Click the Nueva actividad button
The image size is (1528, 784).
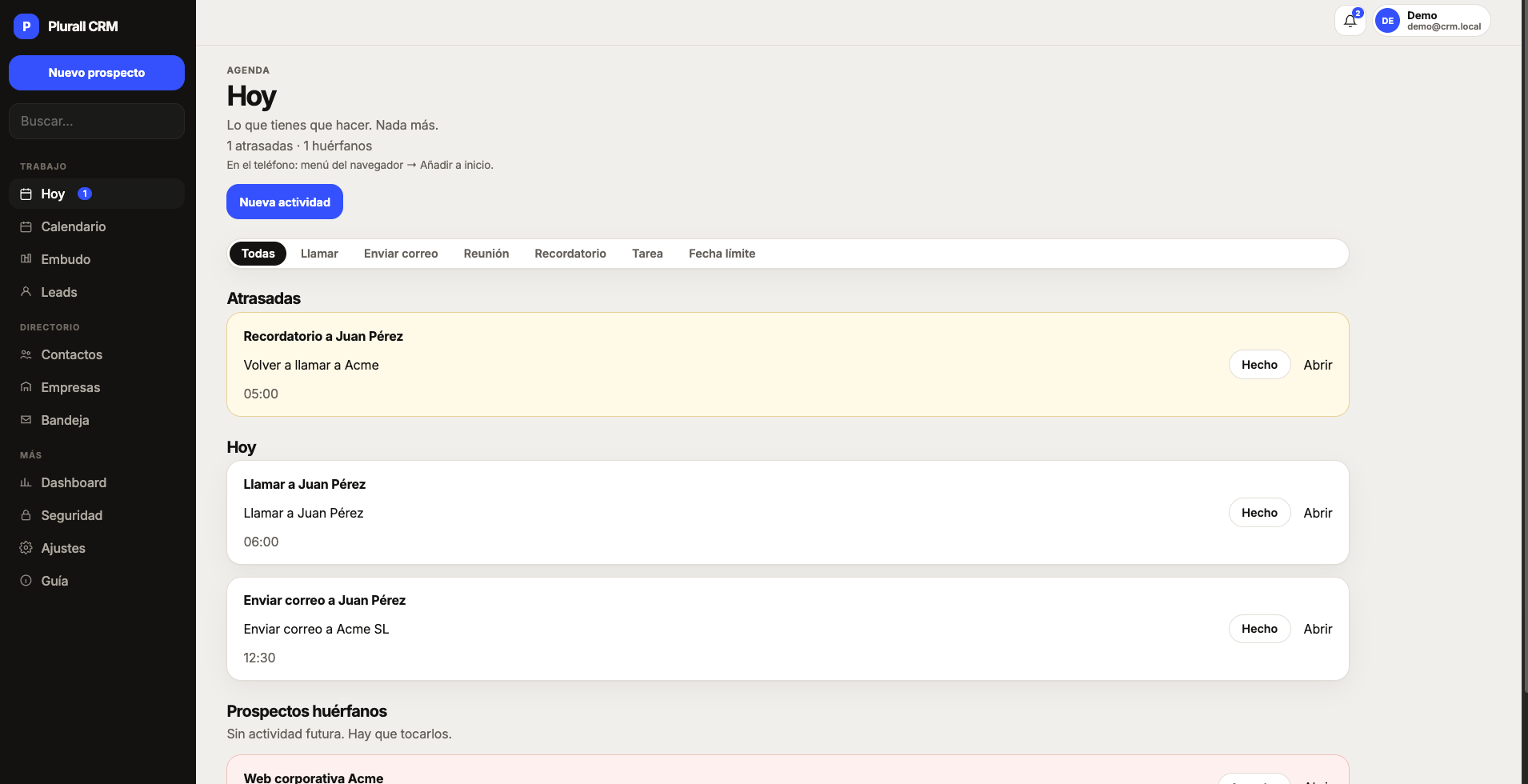pos(285,202)
